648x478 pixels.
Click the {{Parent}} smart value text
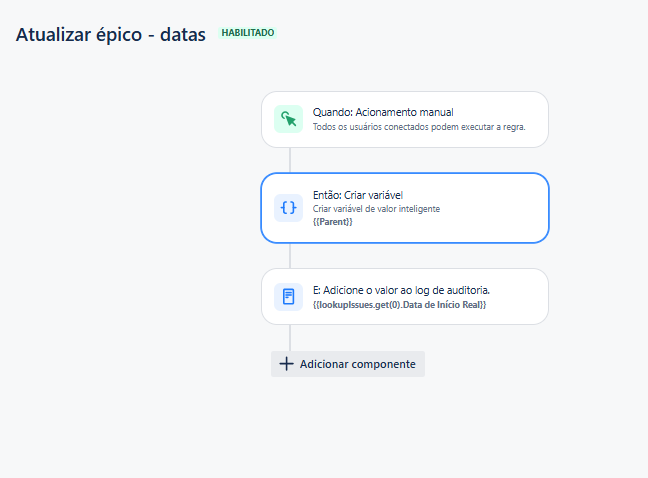[x=333, y=222]
